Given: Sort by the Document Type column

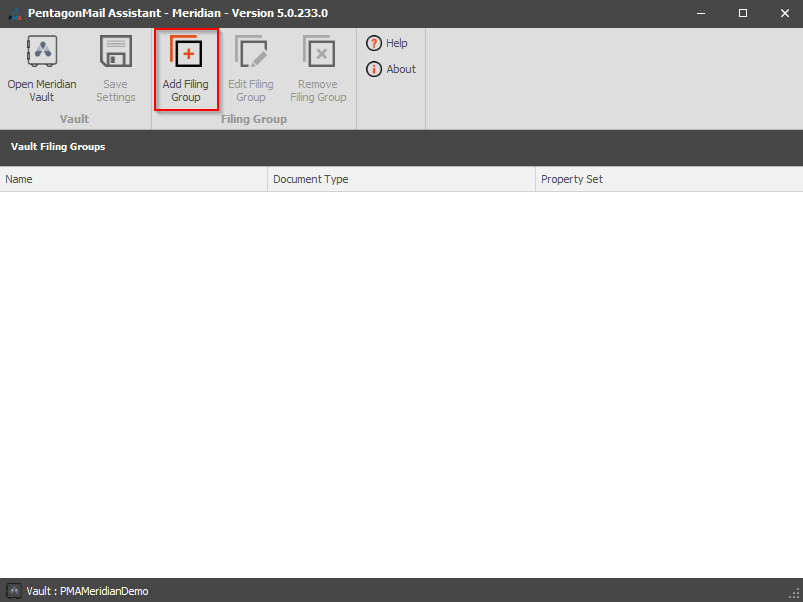Looking at the screenshot, I should point(402,179).
